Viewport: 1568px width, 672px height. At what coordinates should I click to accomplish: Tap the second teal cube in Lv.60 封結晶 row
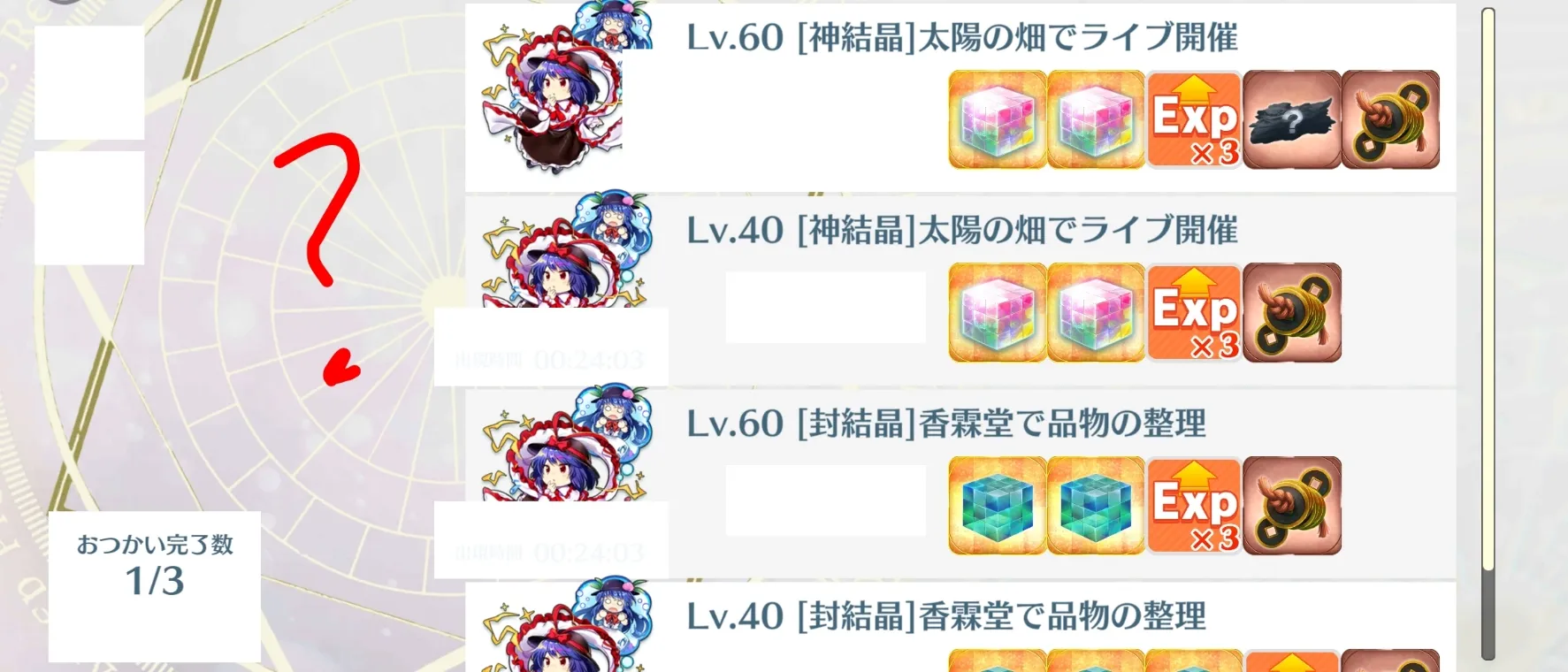click(1096, 505)
